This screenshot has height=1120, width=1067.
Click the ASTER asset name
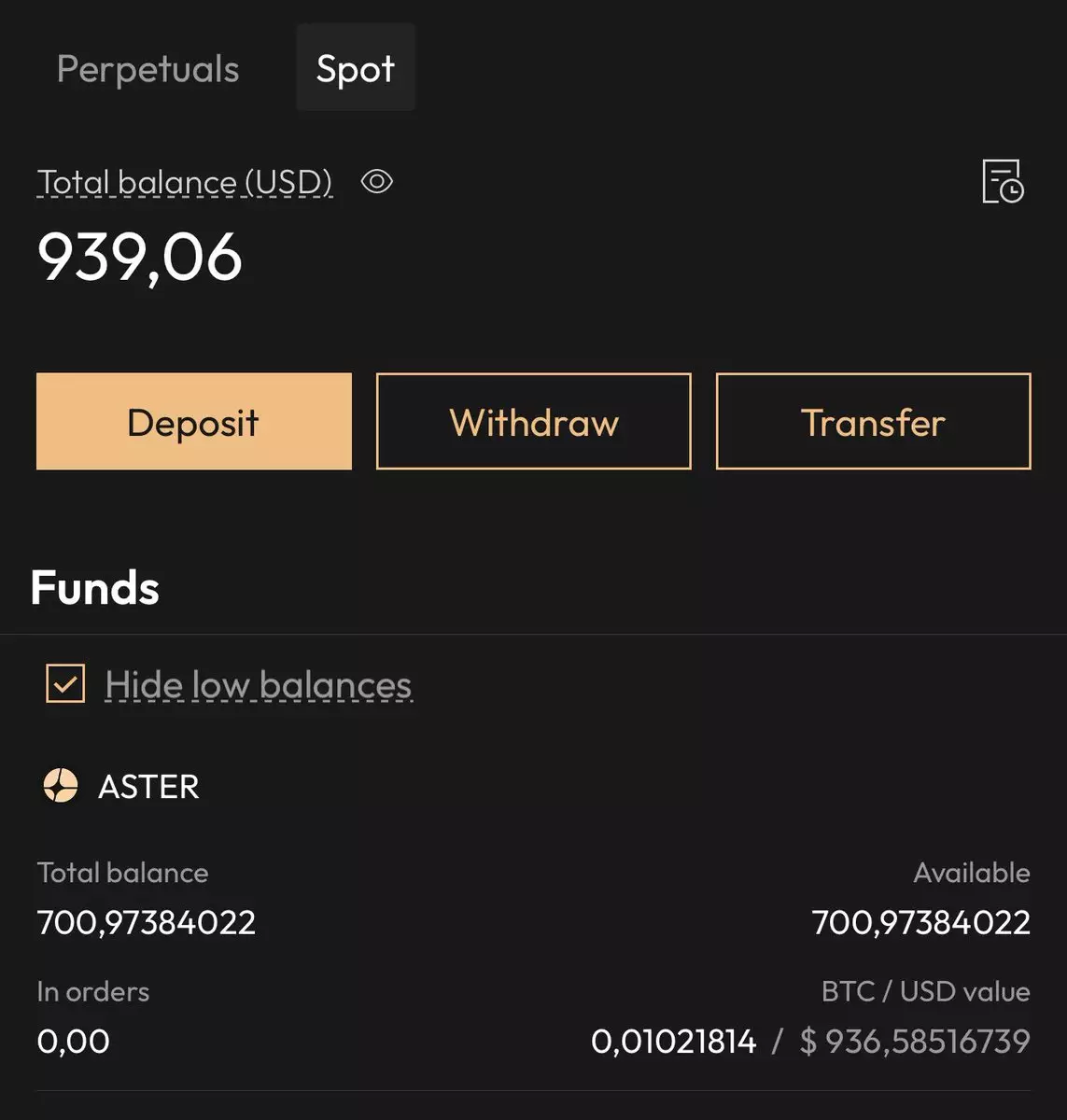click(148, 787)
